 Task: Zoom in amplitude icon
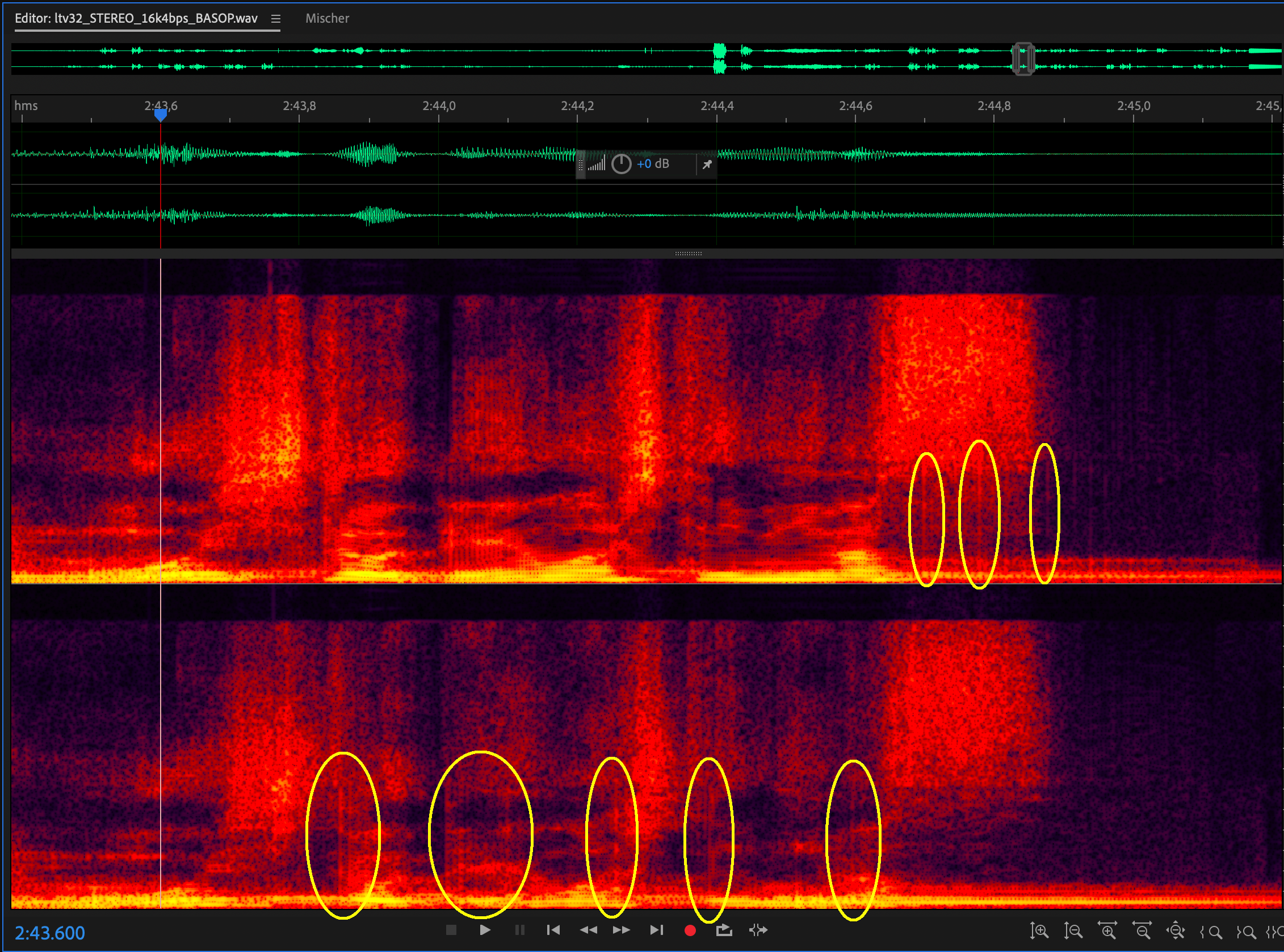tap(1039, 931)
